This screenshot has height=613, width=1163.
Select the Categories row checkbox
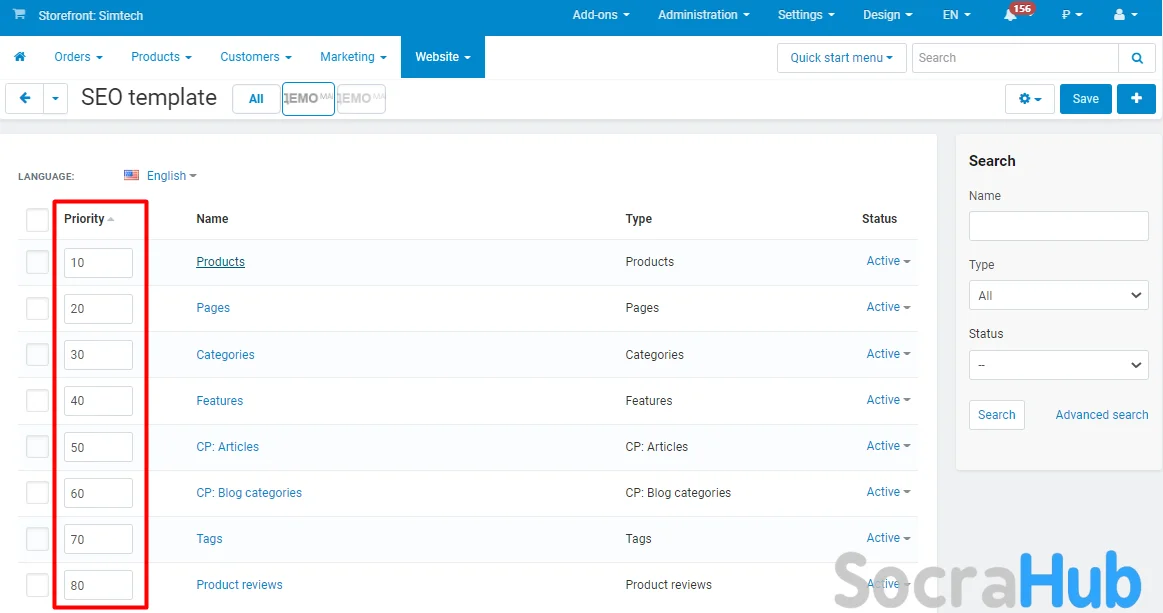(x=37, y=354)
